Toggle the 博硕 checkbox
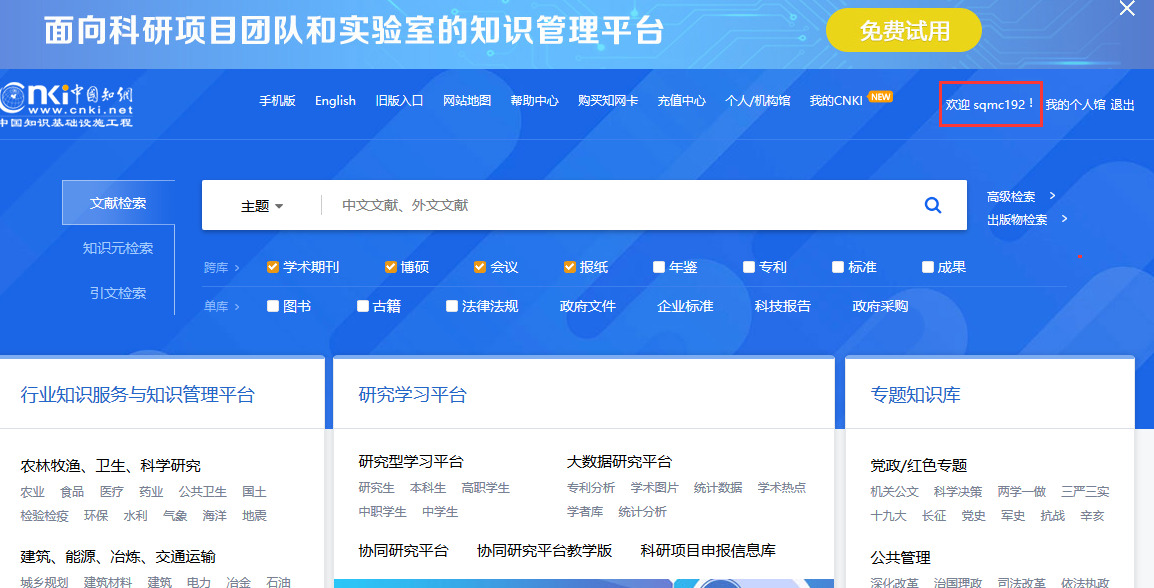1154x588 pixels. coord(391,267)
